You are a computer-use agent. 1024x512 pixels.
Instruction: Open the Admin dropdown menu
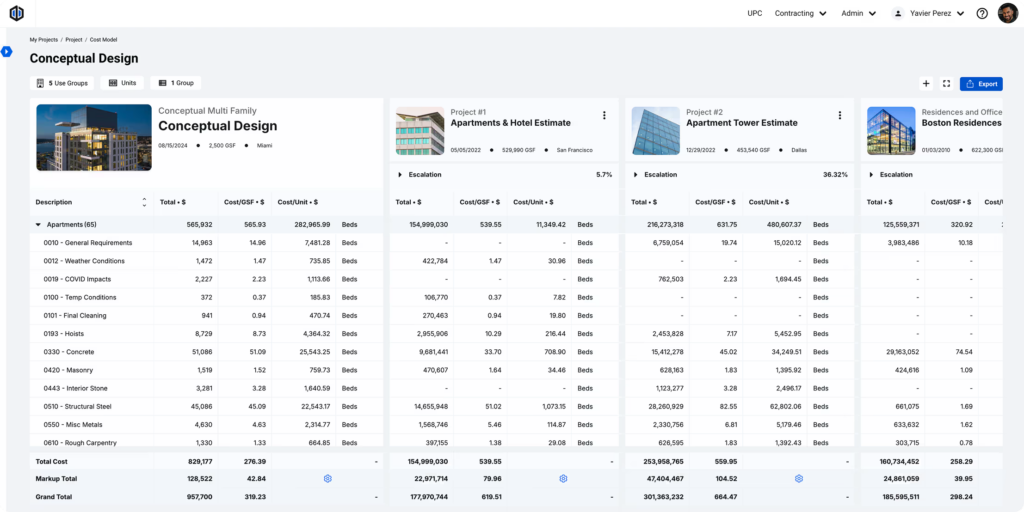[858, 13]
